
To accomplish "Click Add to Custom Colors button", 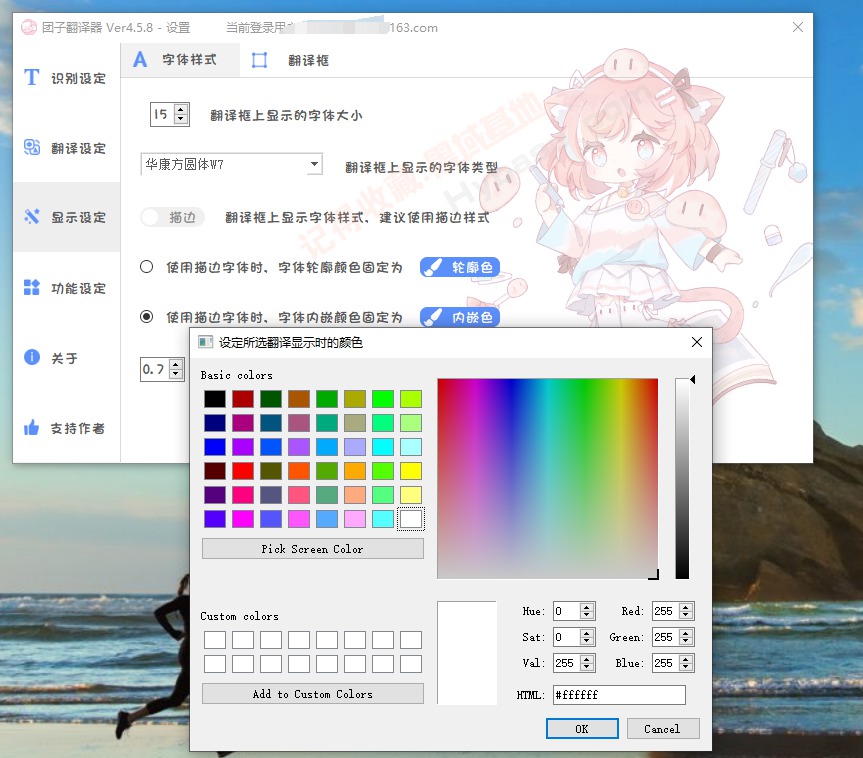I will coord(313,694).
